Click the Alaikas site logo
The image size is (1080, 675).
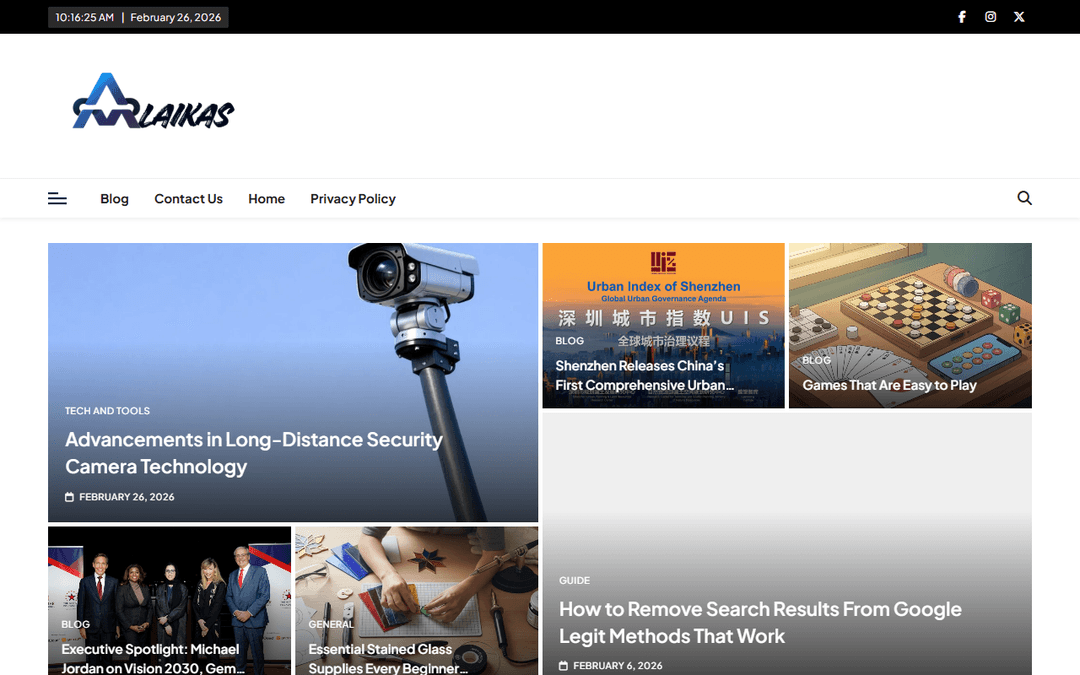[153, 101]
